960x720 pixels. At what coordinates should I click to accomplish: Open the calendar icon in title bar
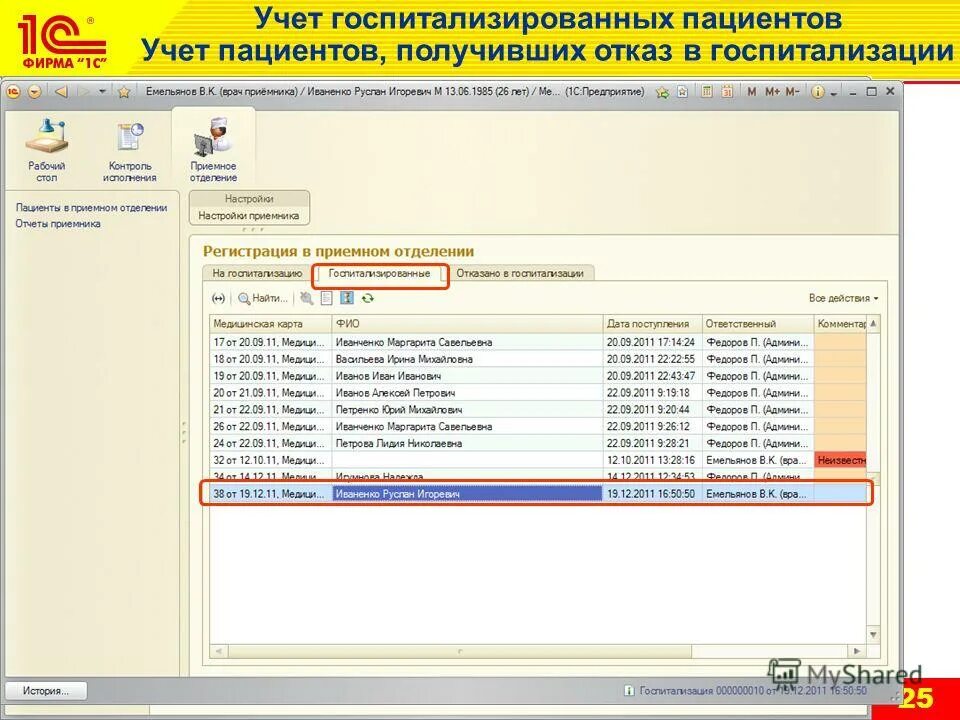pos(727,92)
